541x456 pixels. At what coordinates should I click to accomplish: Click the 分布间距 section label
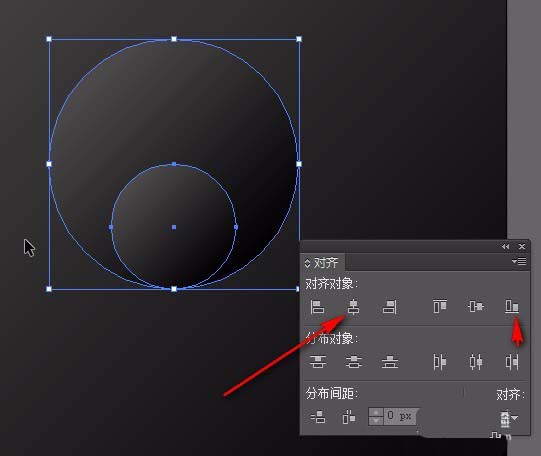331,393
